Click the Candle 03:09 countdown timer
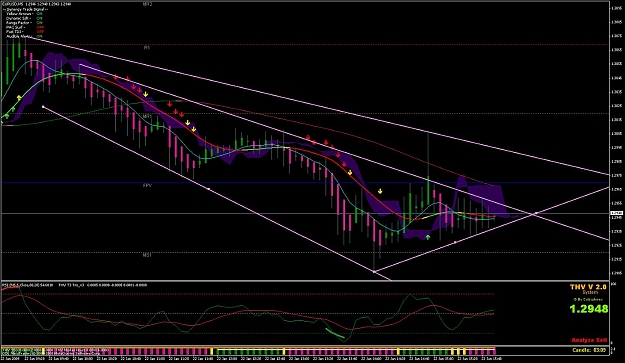This screenshot has height=363, width=625. [590, 350]
